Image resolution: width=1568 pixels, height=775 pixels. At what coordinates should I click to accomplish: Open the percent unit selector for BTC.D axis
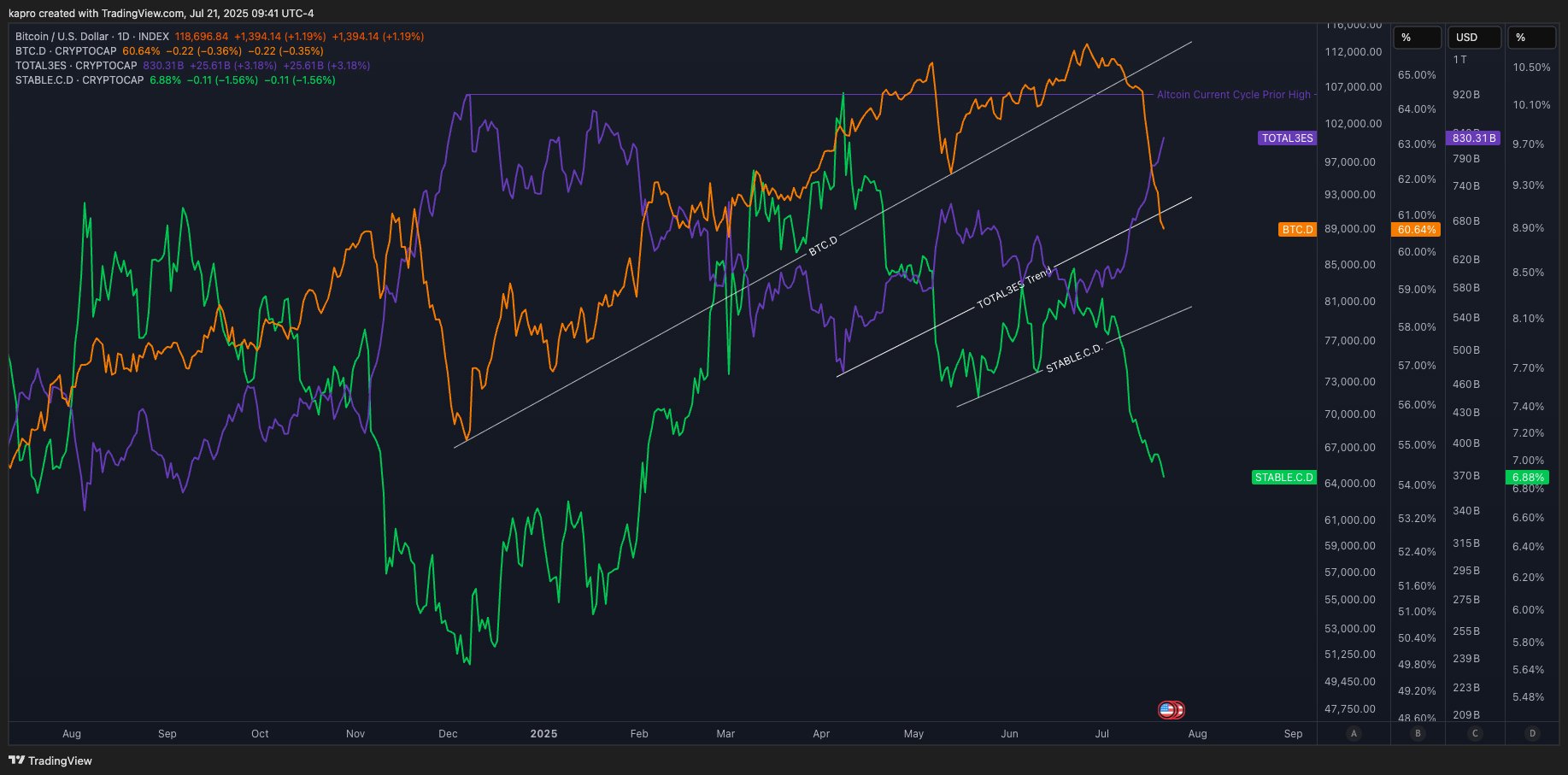click(1417, 38)
